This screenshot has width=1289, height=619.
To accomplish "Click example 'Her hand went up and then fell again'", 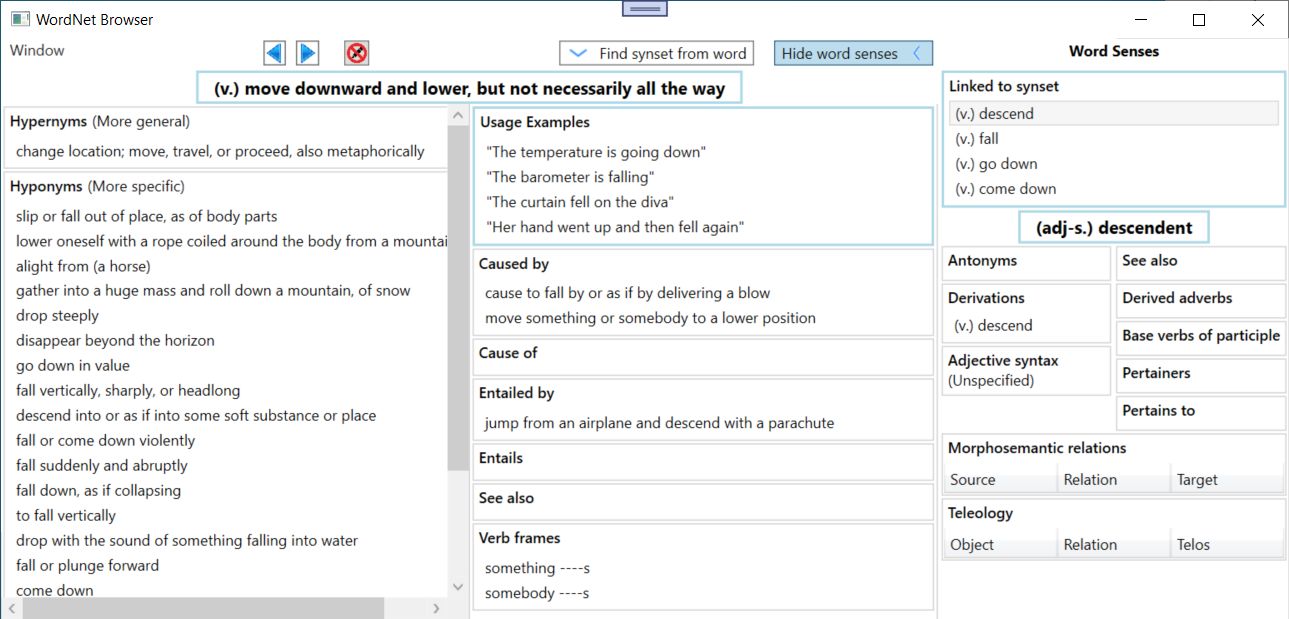I will click(616, 227).
